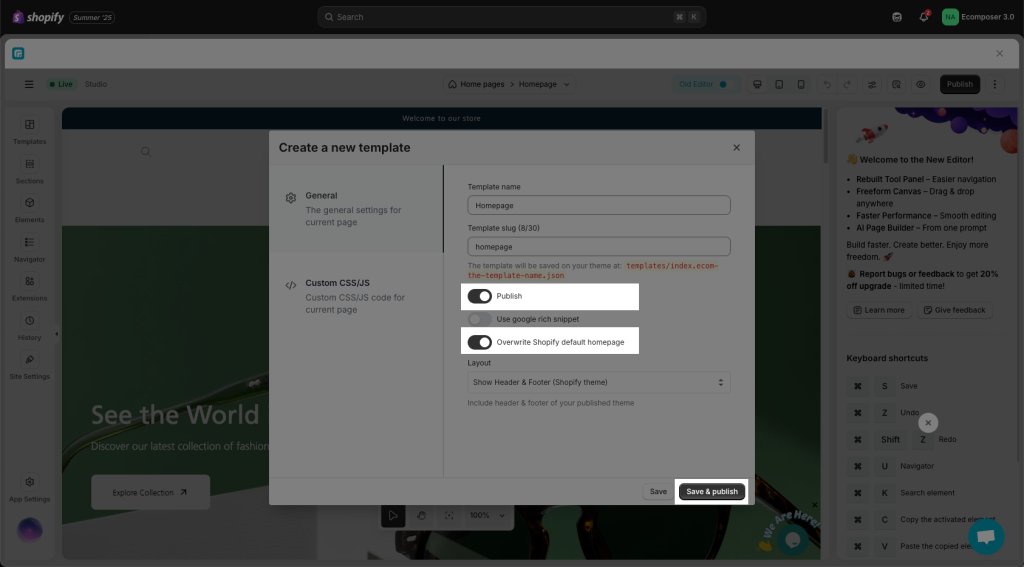Click Learn more in welcome panel

(879, 310)
